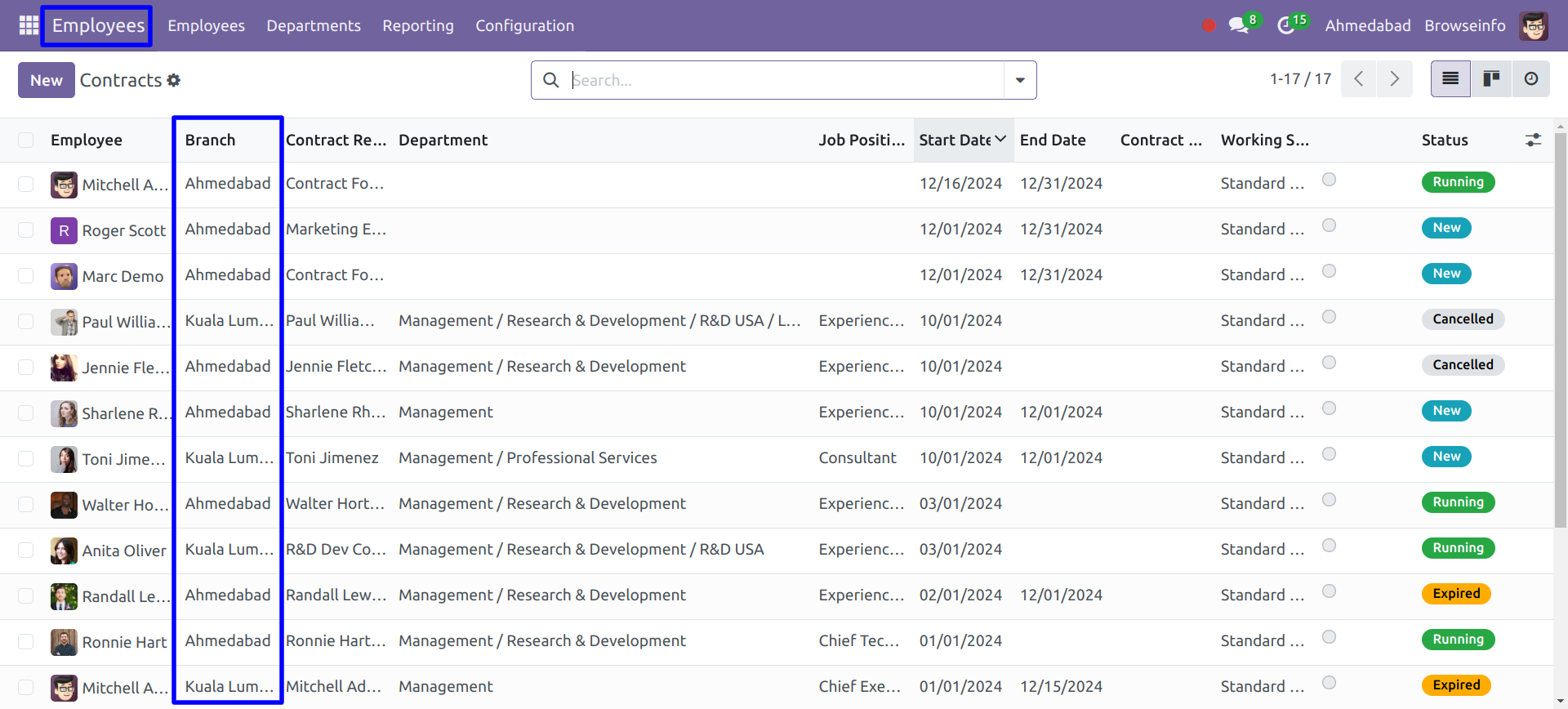The height and width of the screenshot is (709, 1568).
Task: Switch to kanban view
Action: [x=1491, y=79]
